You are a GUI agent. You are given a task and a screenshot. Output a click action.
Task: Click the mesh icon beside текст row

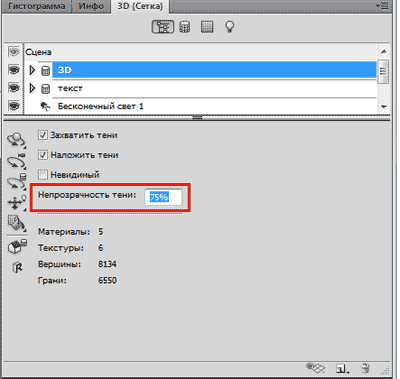45,88
